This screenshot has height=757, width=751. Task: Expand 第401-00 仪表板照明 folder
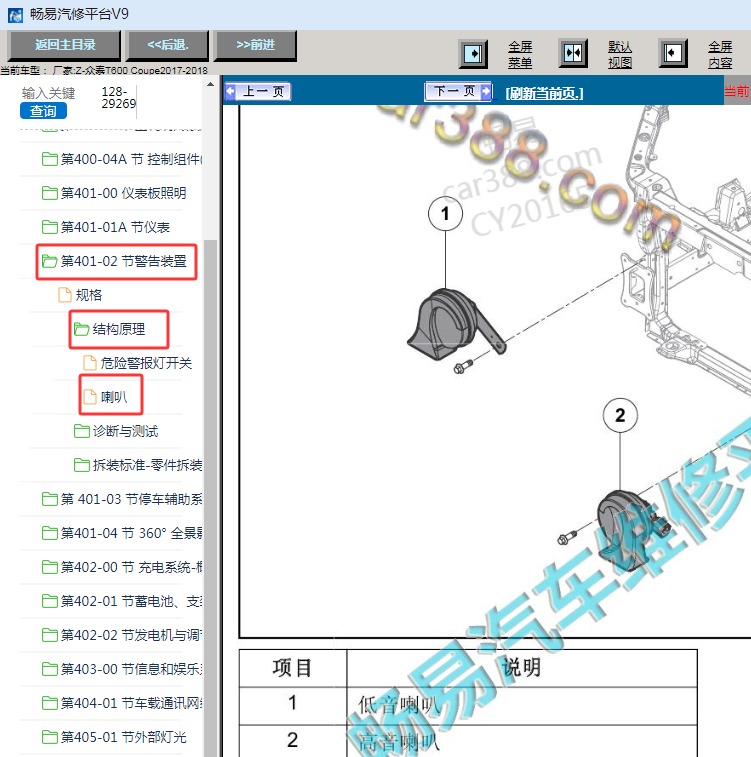point(114,193)
